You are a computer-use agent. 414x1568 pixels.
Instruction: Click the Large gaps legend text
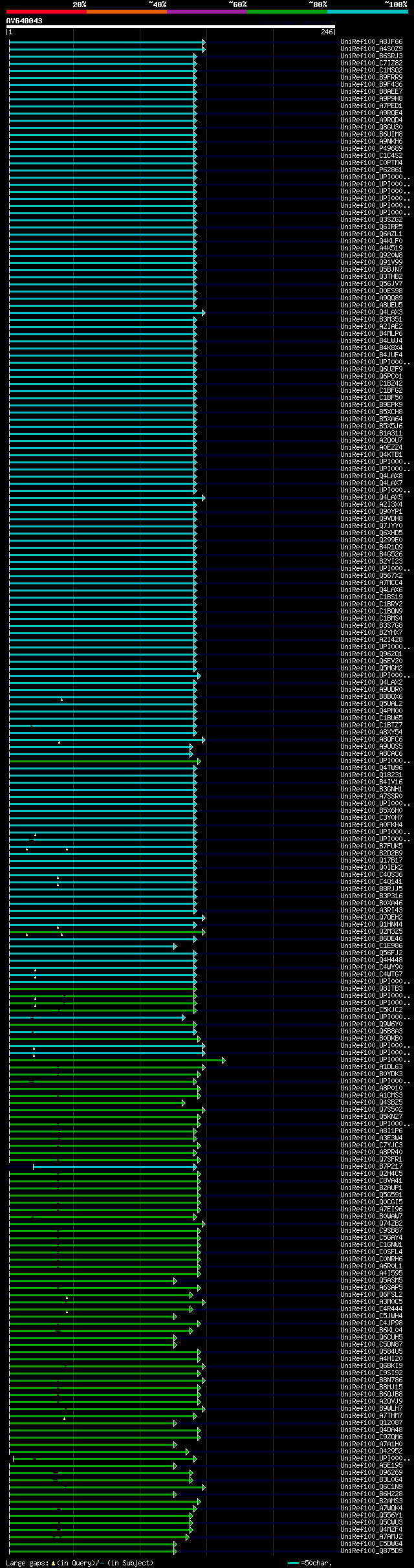coord(80,1563)
